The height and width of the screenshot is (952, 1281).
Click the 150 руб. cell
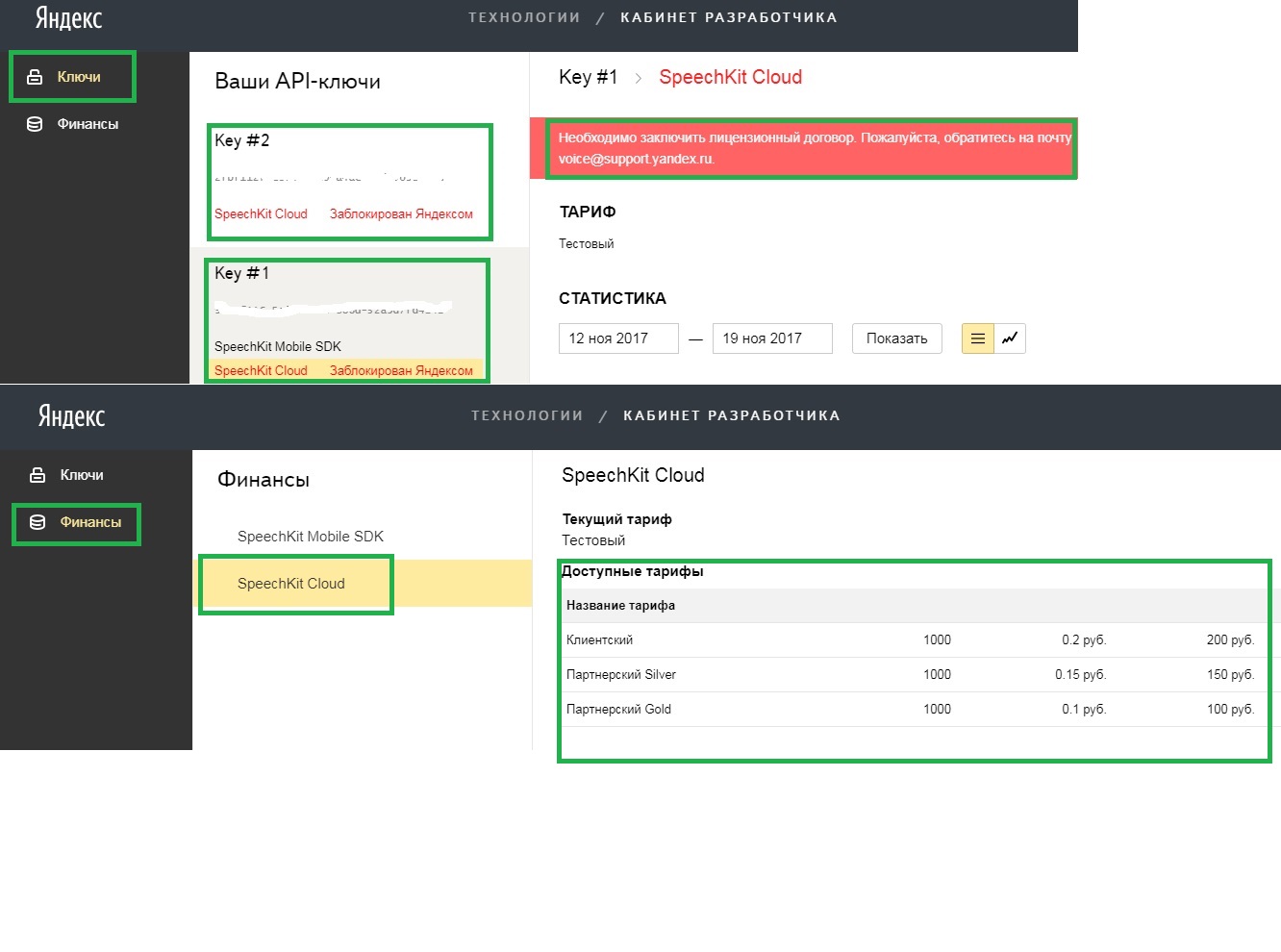pos(1231,675)
